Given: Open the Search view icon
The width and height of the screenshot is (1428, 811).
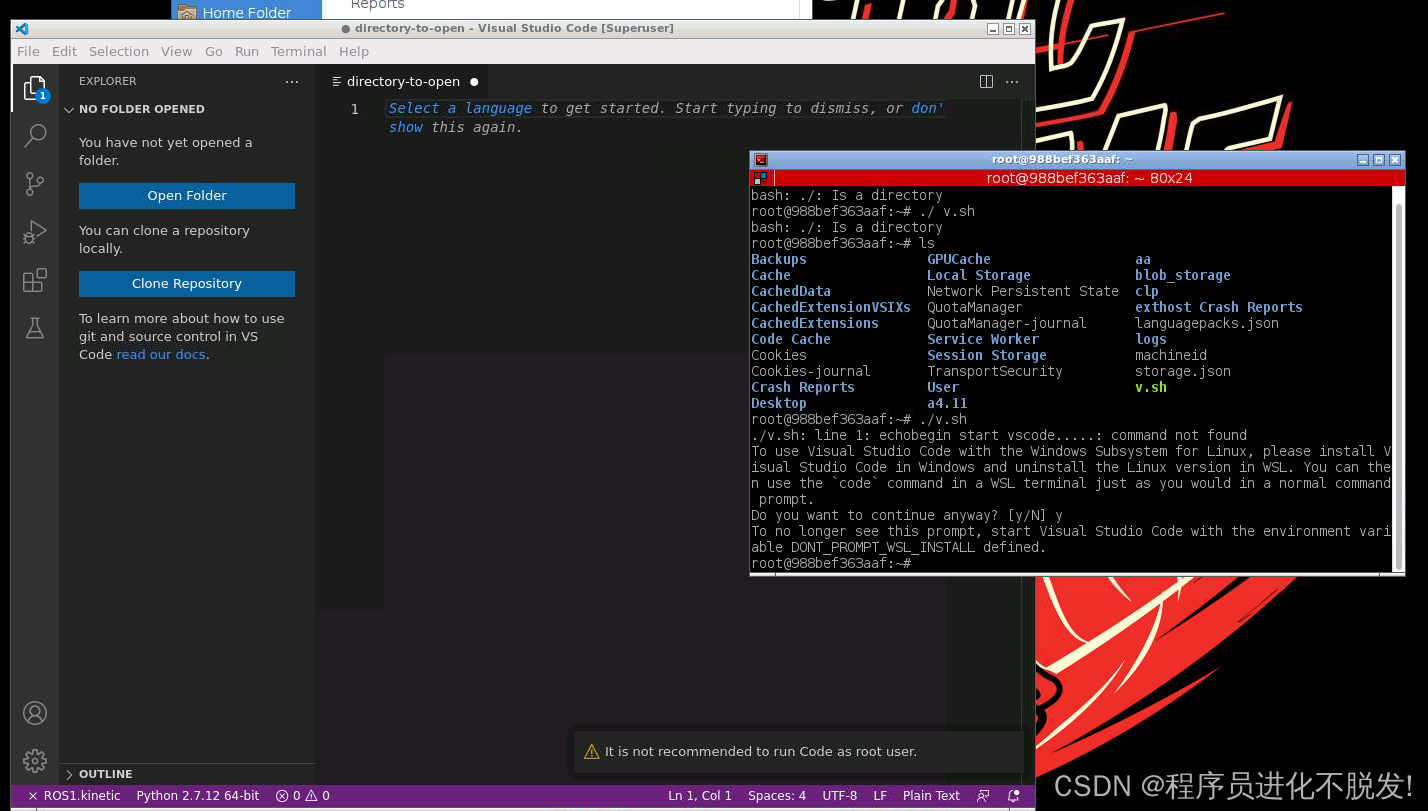Looking at the screenshot, I should click(35, 135).
